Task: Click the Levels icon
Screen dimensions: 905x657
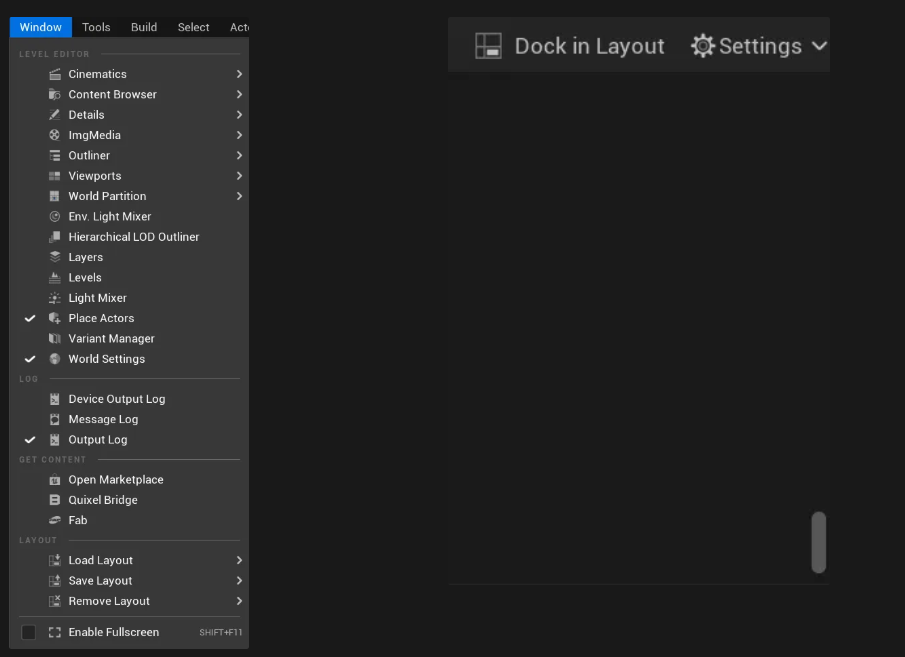Action: (x=55, y=277)
